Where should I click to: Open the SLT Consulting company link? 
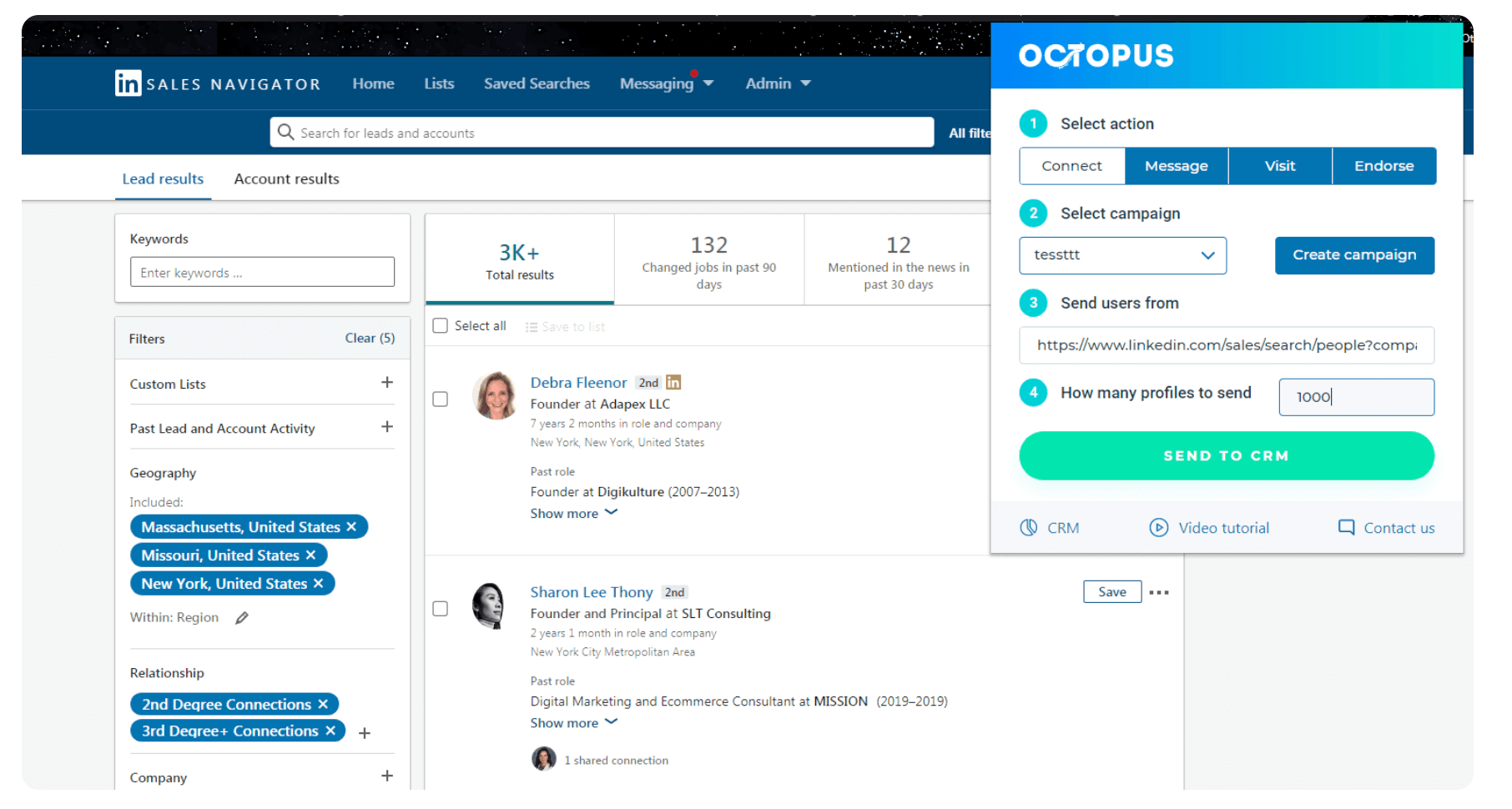[x=726, y=613]
